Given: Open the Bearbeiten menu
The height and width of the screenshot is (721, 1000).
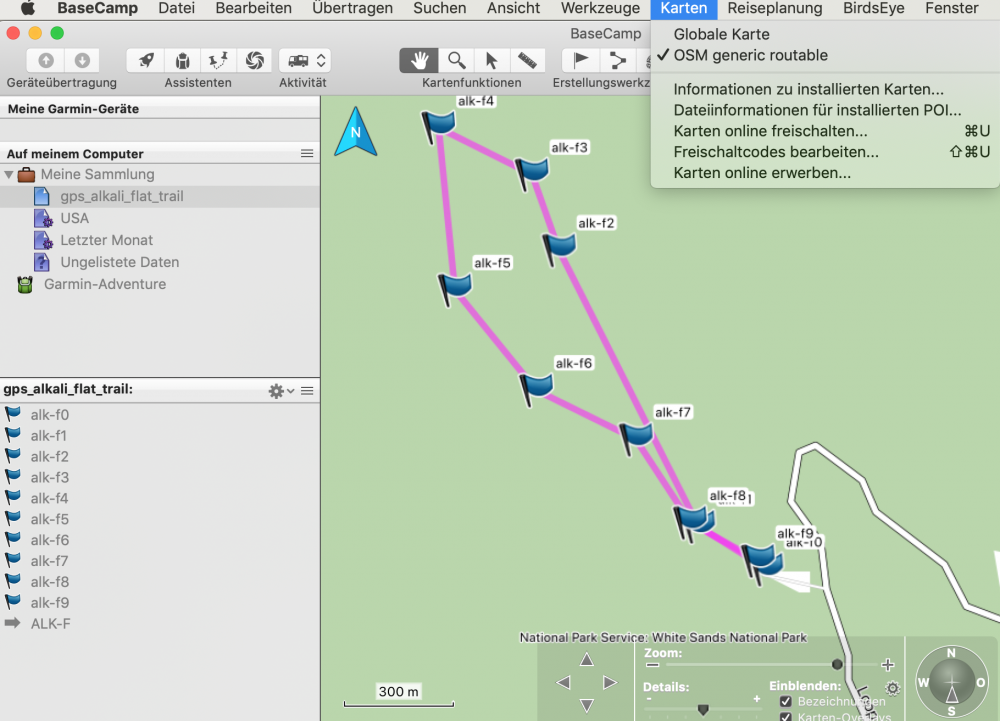Looking at the screenshot, I should pyautogui.click(x=253, y=8).
